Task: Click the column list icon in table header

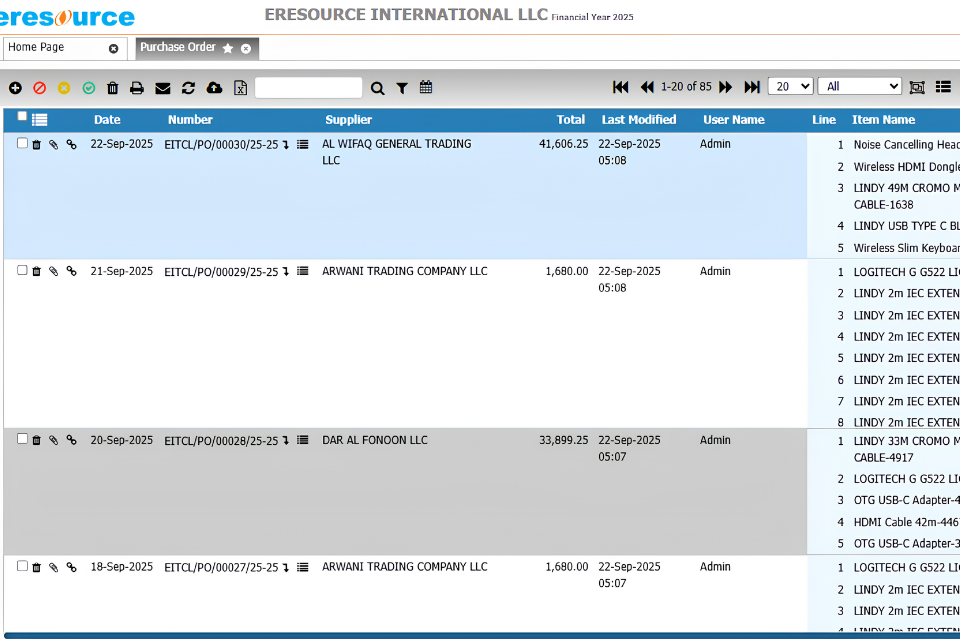Action: coord(40,120)
